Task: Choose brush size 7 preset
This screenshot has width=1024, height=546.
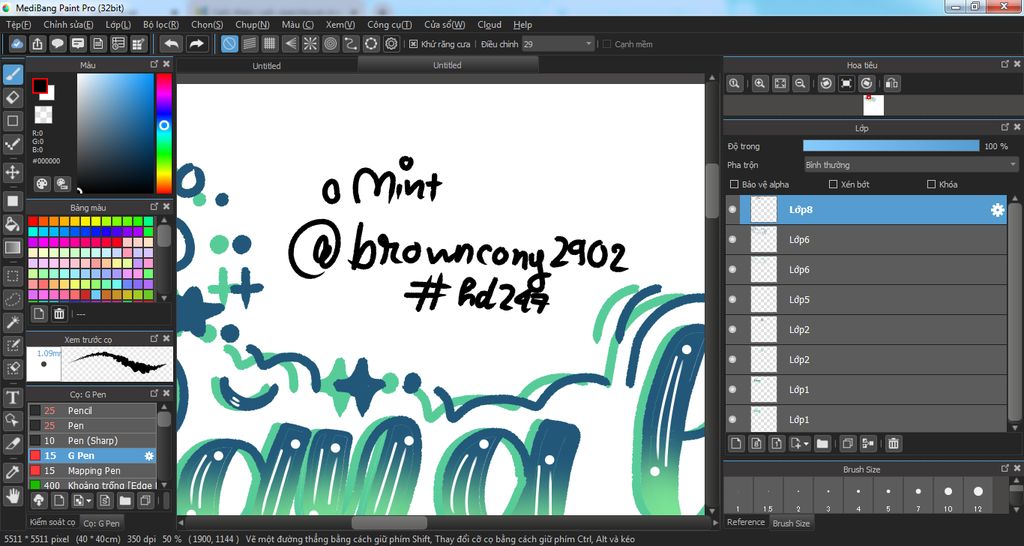Action: coord(918,496)
